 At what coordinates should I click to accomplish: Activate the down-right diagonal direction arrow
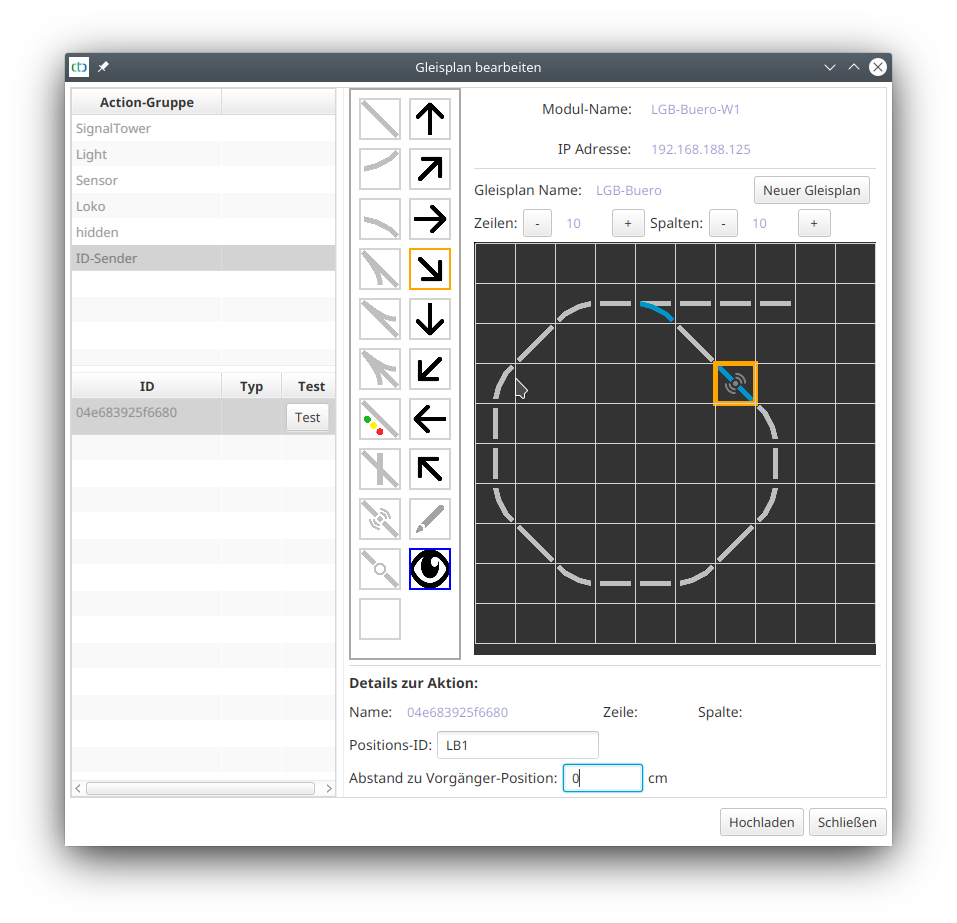[x=430, y=269]
